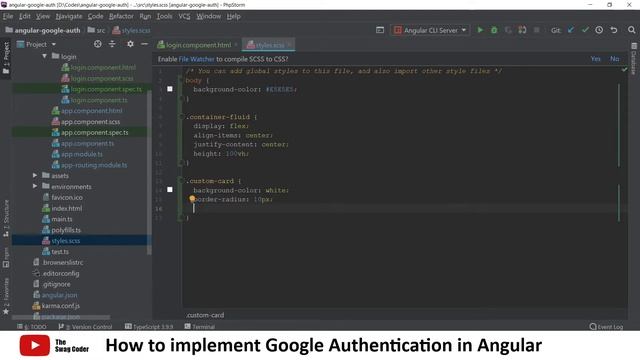Click the Stop process icon
The image size is (640, 360).
(x=537, y=30)
